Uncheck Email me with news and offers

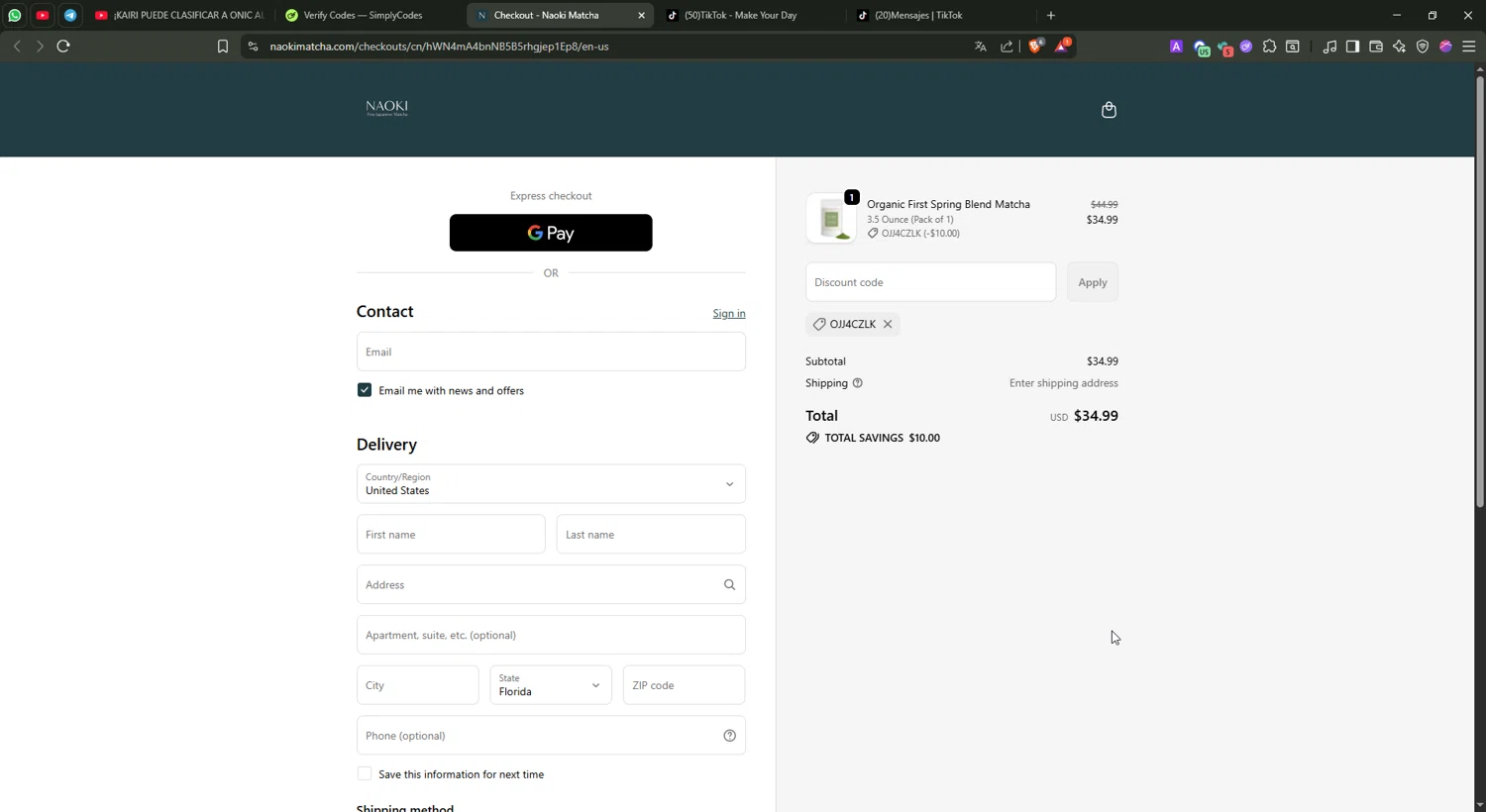pyautogui.click(x=365, y=390)
